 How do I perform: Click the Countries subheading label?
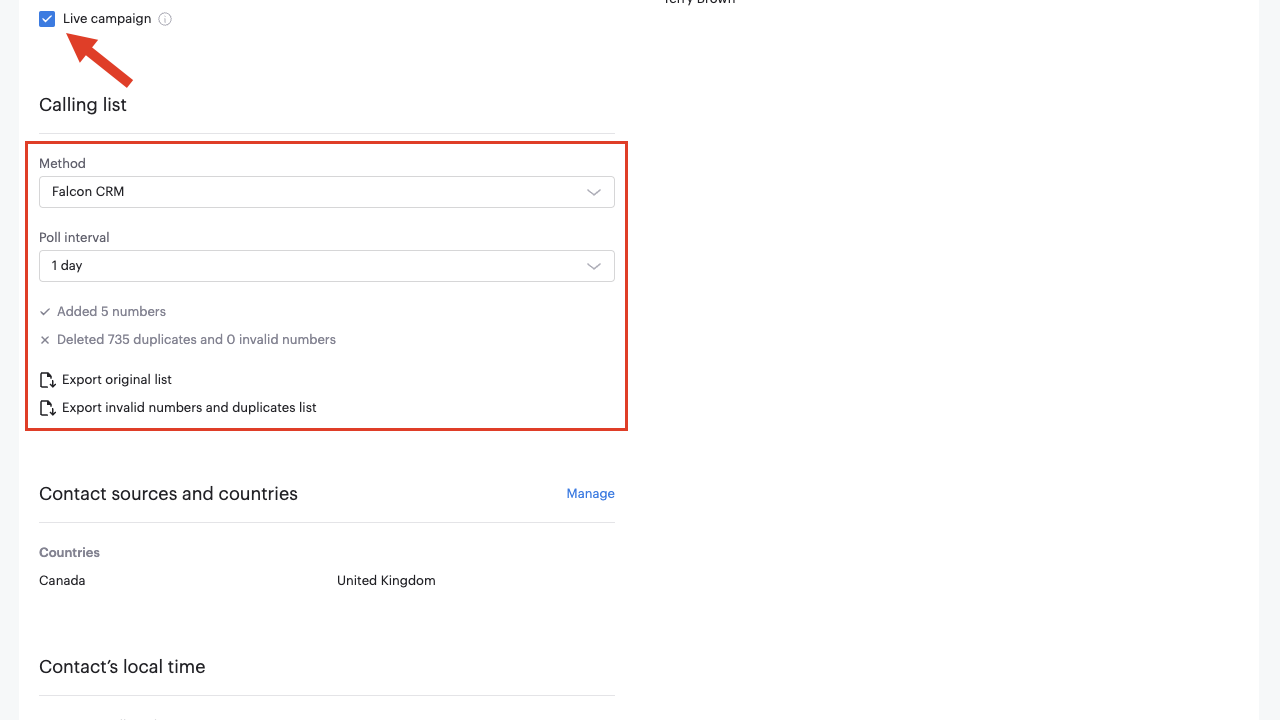[x=69, y=553]
